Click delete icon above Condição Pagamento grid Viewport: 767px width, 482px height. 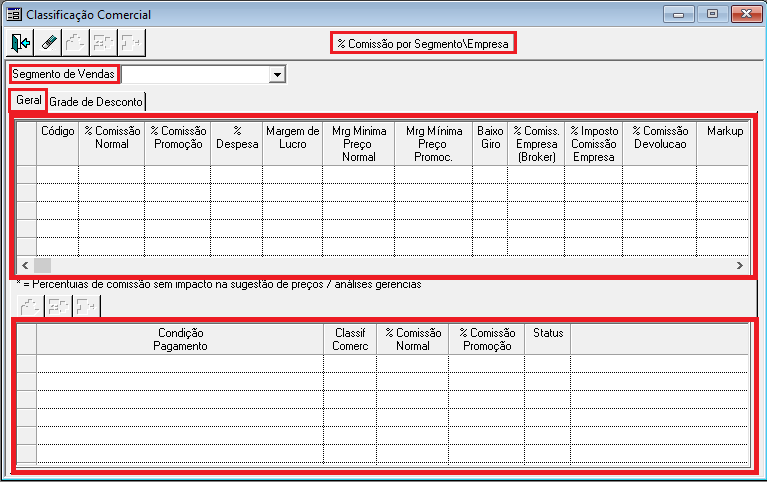[x=86, y=306]
